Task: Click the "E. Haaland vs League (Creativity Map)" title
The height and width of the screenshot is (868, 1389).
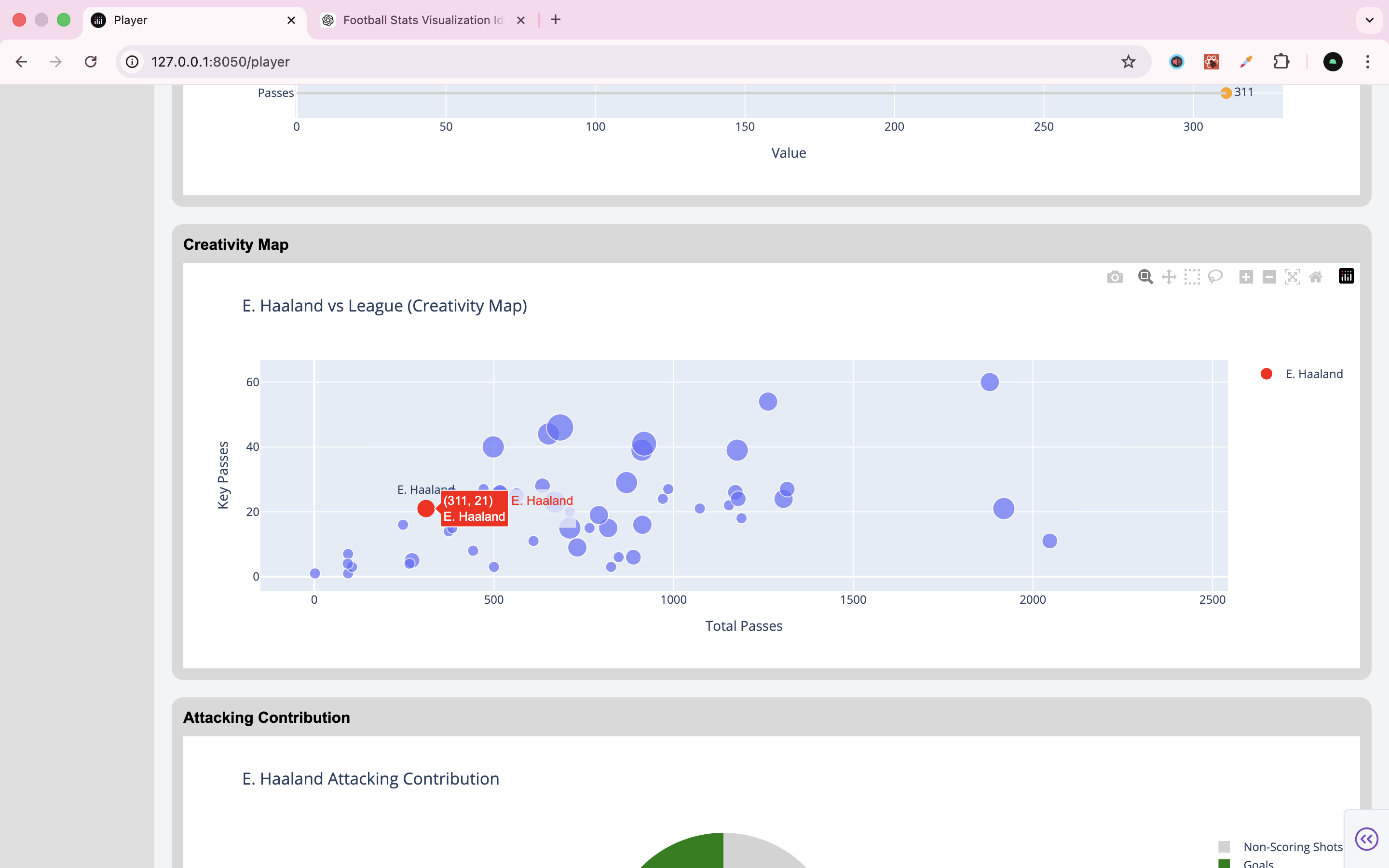Action: (384, 306)
